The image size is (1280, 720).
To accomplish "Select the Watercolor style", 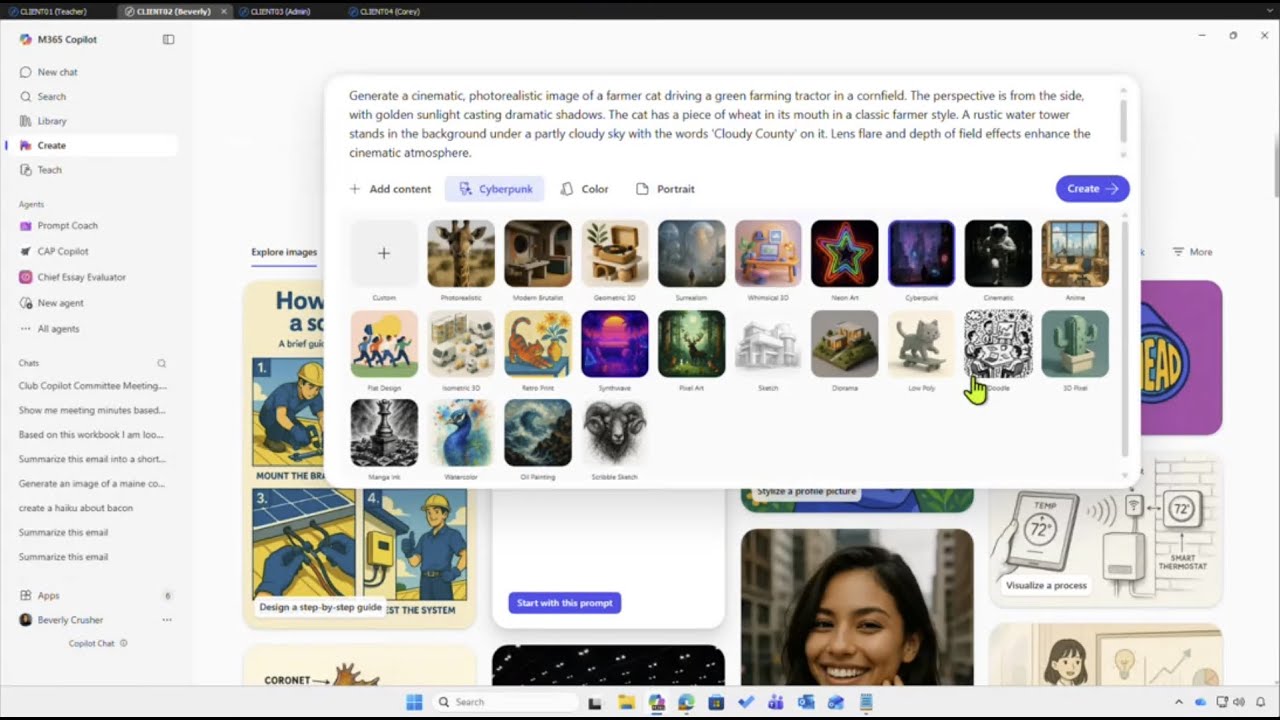I will pyautogui.click(x=461, y=433).
